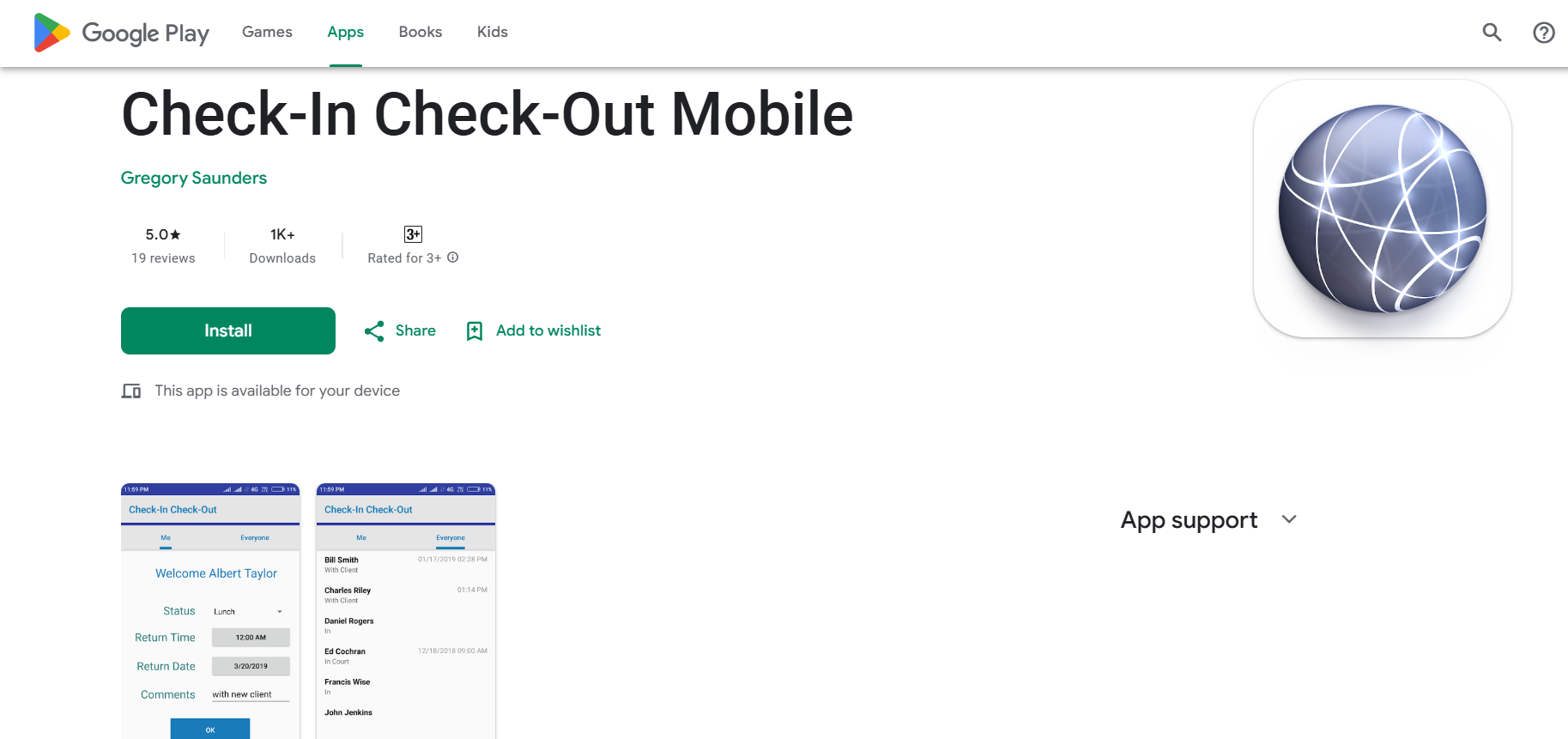Click the globe app icon image

[1383, 209]
